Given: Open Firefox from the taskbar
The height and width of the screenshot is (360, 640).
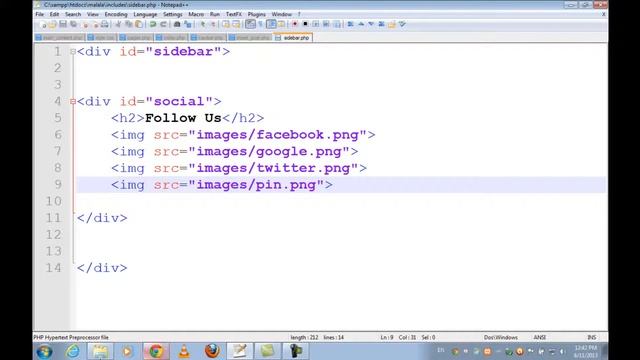Looking at the screenshot, I should tap(212, 351).
